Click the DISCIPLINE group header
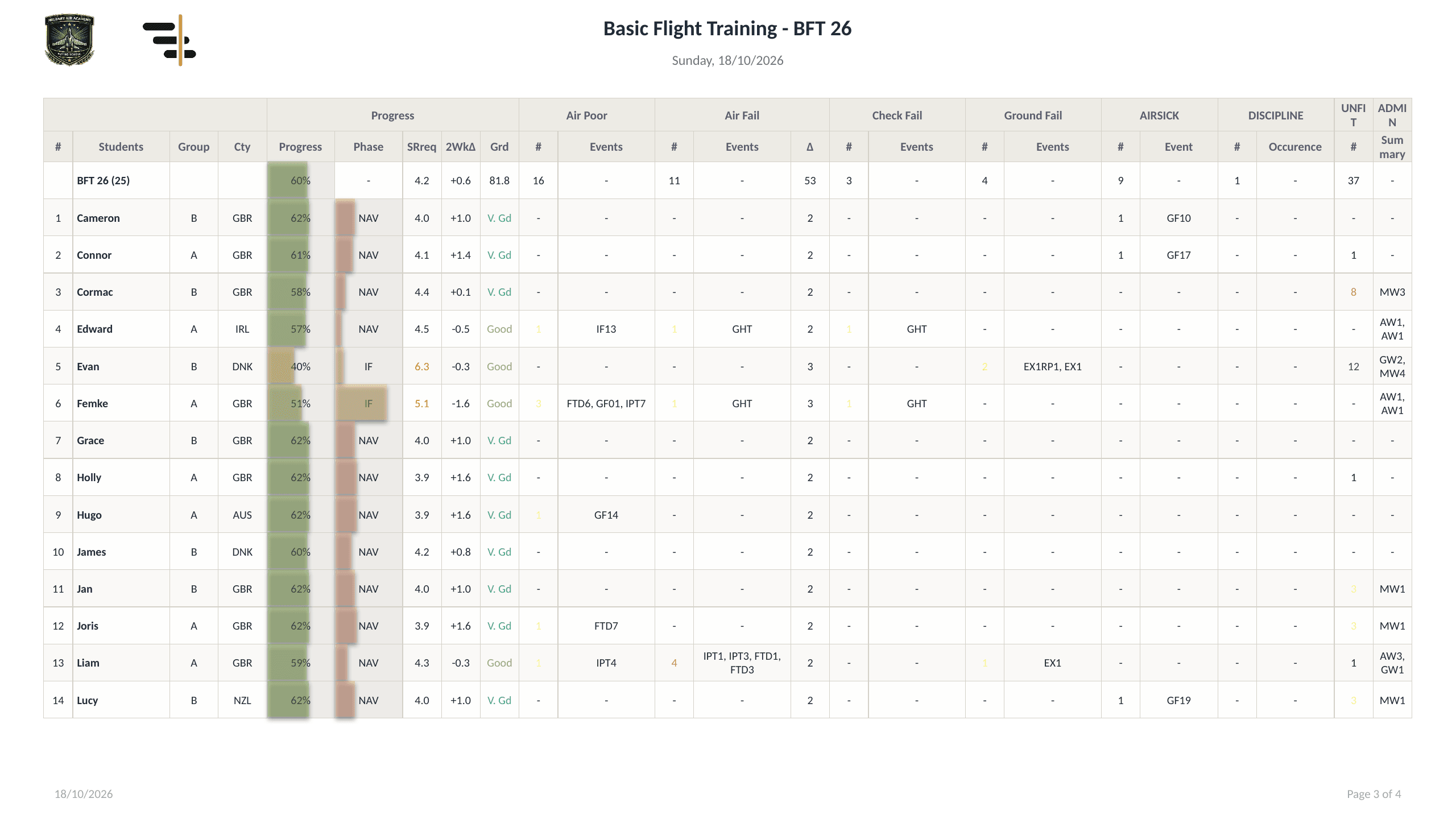 pyautogui.click(x=1276, y=115)
